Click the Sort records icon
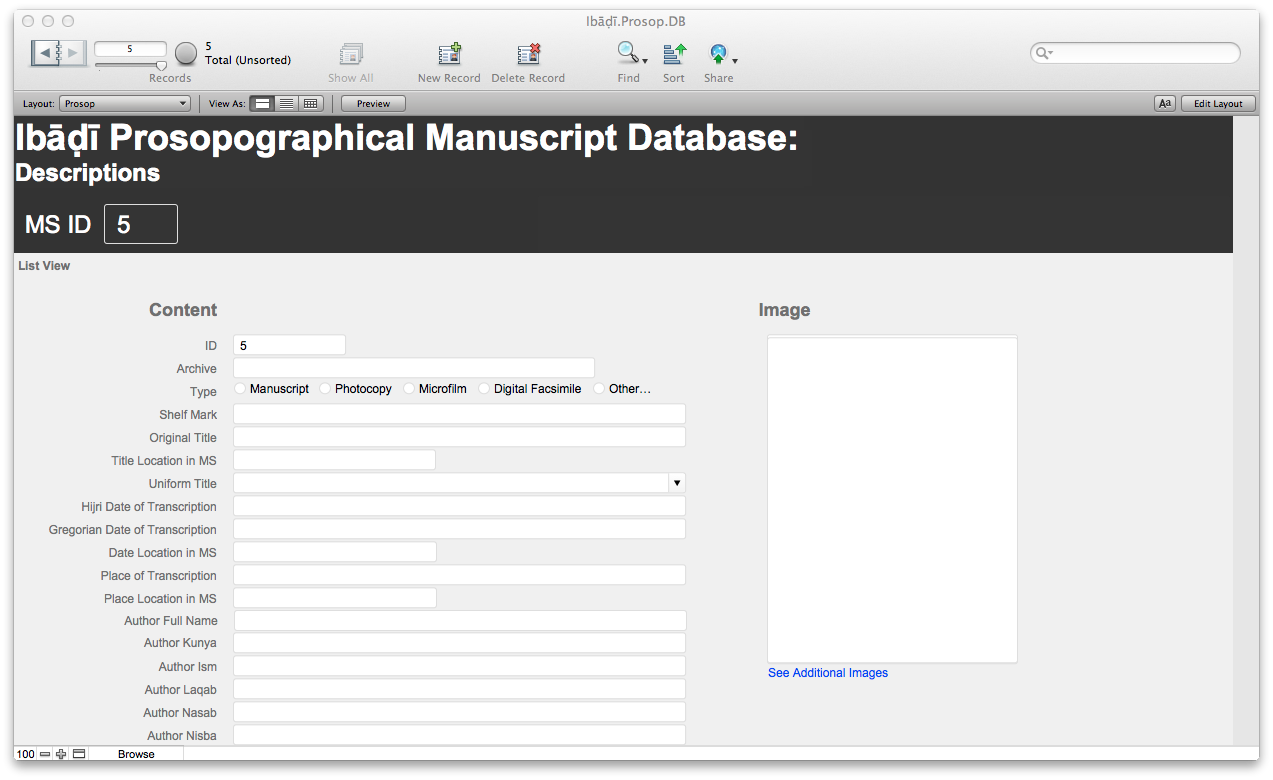This screenshot has height=780, width=1273. (x=674, y=54)
